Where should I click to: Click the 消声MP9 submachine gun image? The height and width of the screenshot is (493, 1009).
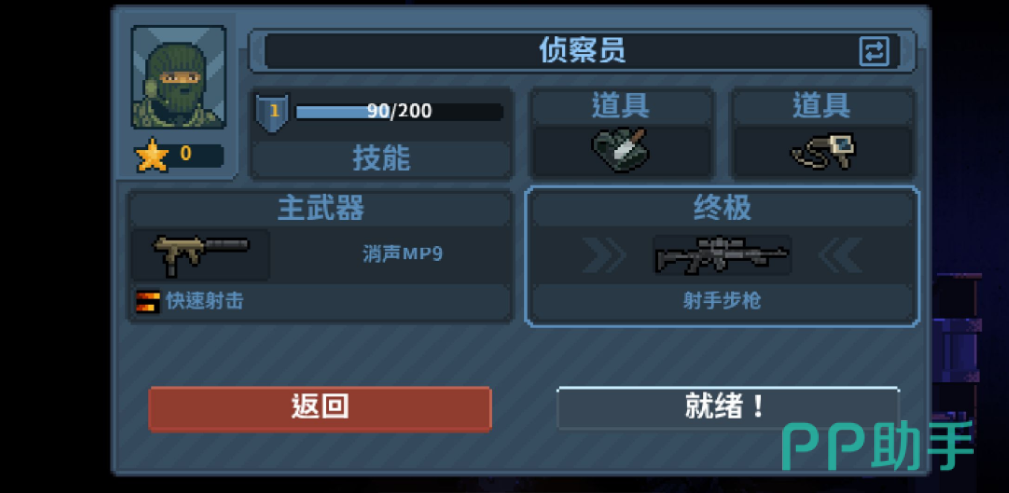[x=200, y=254]
